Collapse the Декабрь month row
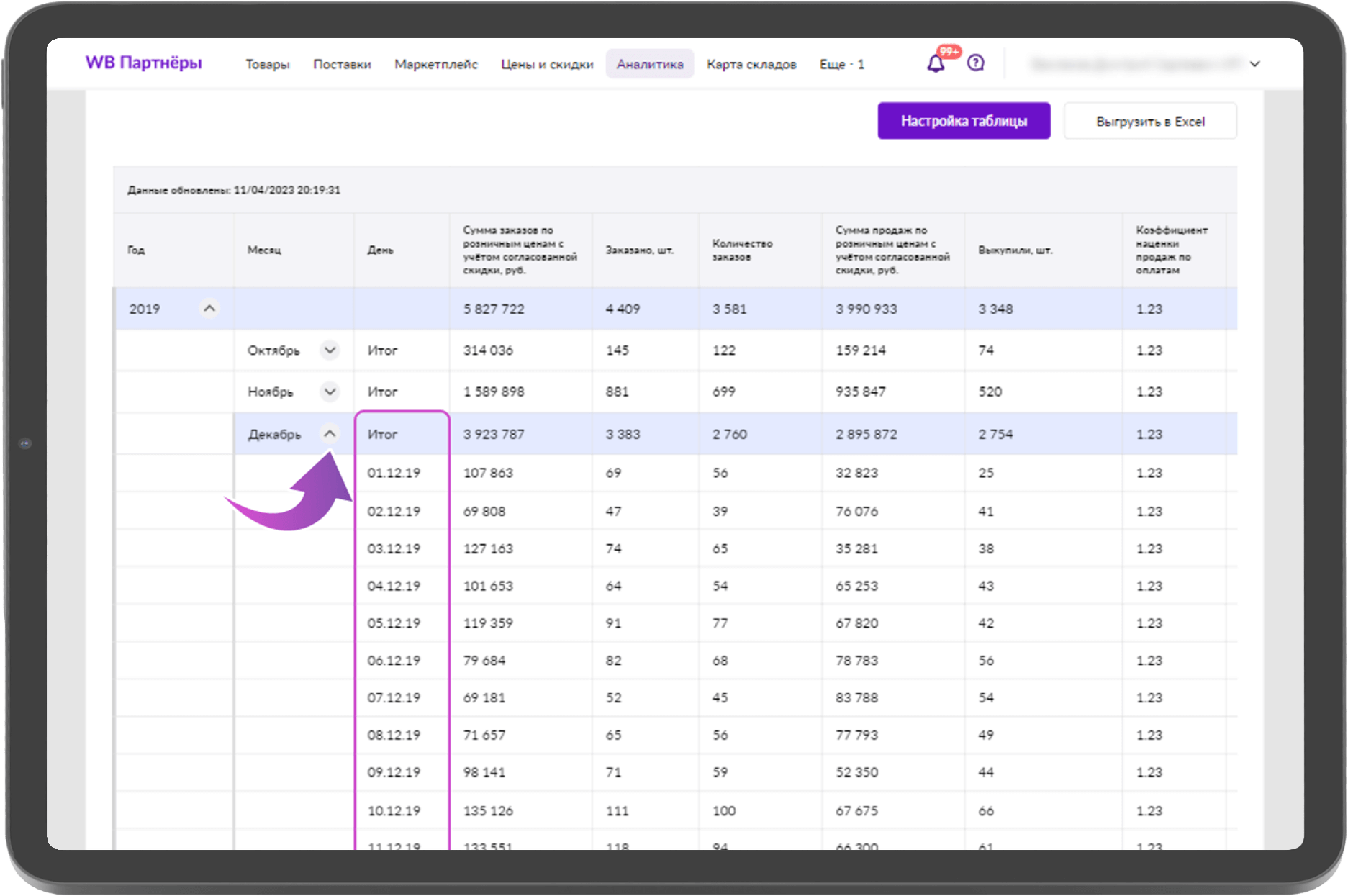Viewport: 1348px width, 896px height. (330, 433)
